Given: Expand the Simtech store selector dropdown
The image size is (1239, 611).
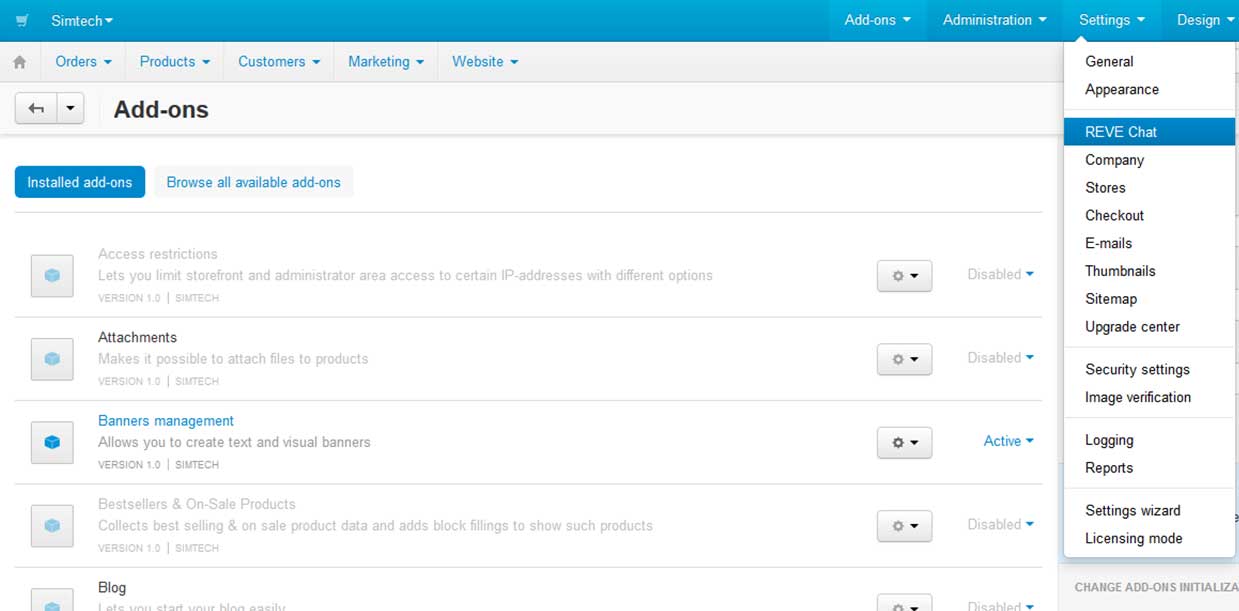Looking at the screenshot, I should coord(89,20).
